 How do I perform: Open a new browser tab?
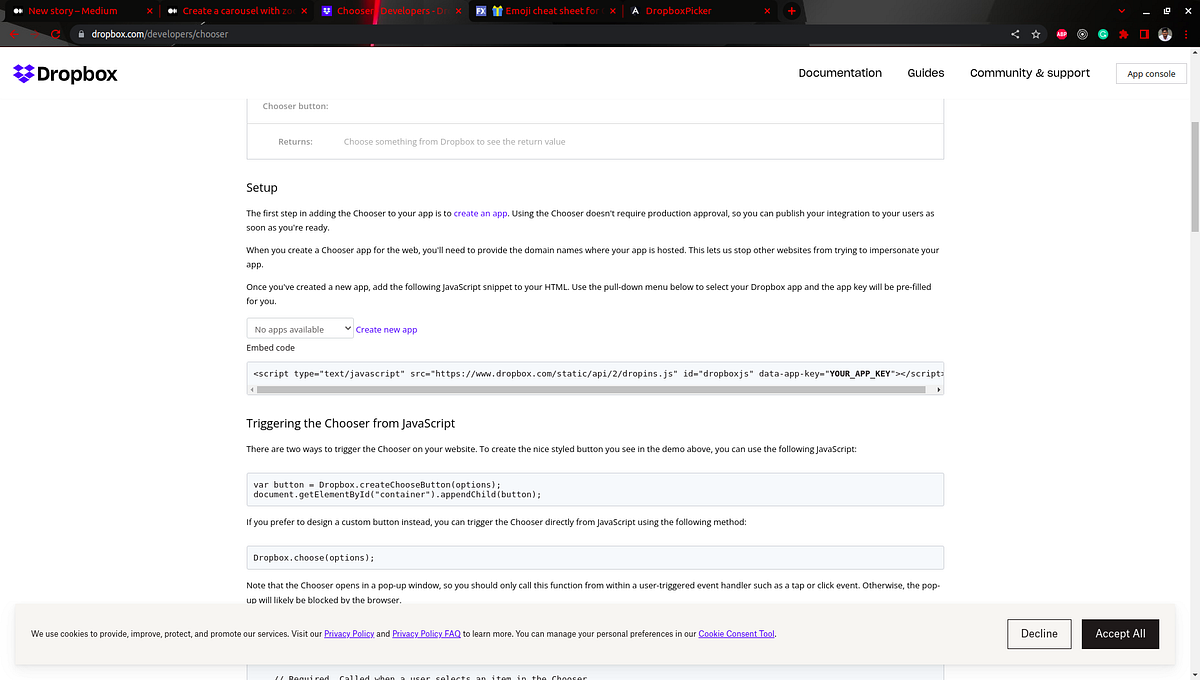pos(792,11)
